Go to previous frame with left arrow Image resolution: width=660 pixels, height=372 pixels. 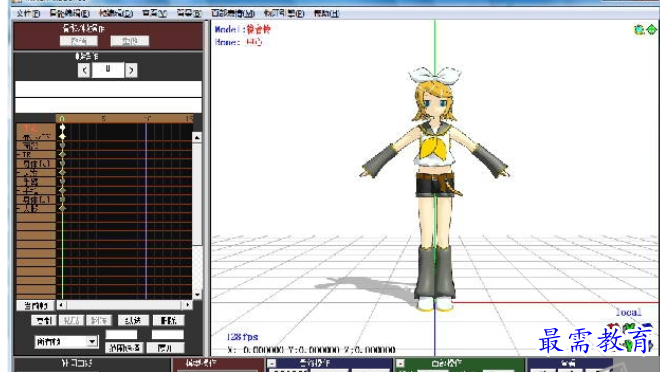tap(84, 70)
